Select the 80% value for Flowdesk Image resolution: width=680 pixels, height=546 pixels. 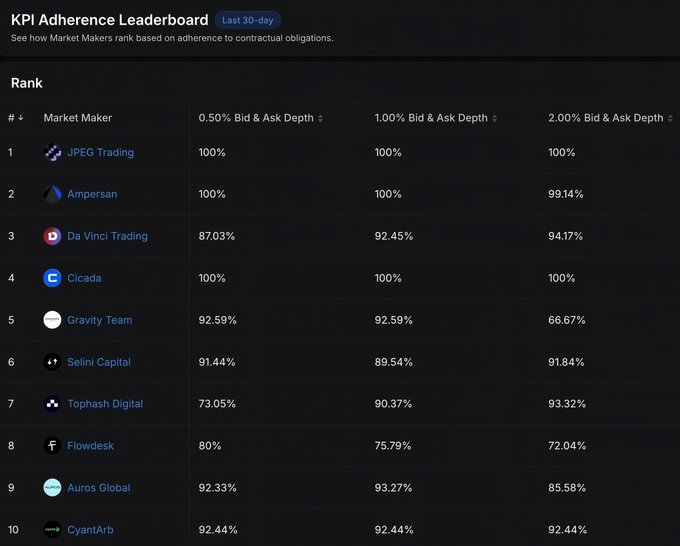[209, 446]
